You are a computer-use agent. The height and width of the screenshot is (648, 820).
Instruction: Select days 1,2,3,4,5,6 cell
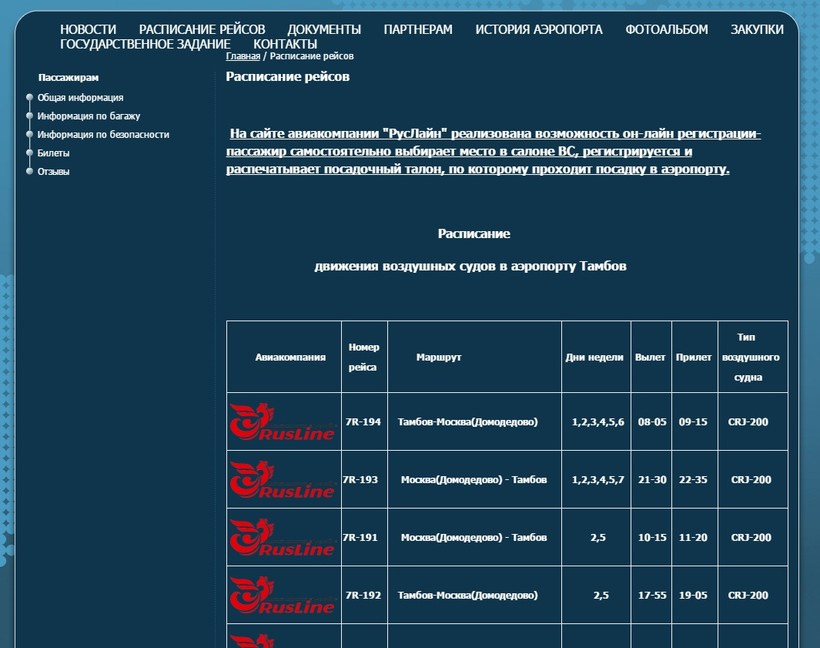click(596, 422)
